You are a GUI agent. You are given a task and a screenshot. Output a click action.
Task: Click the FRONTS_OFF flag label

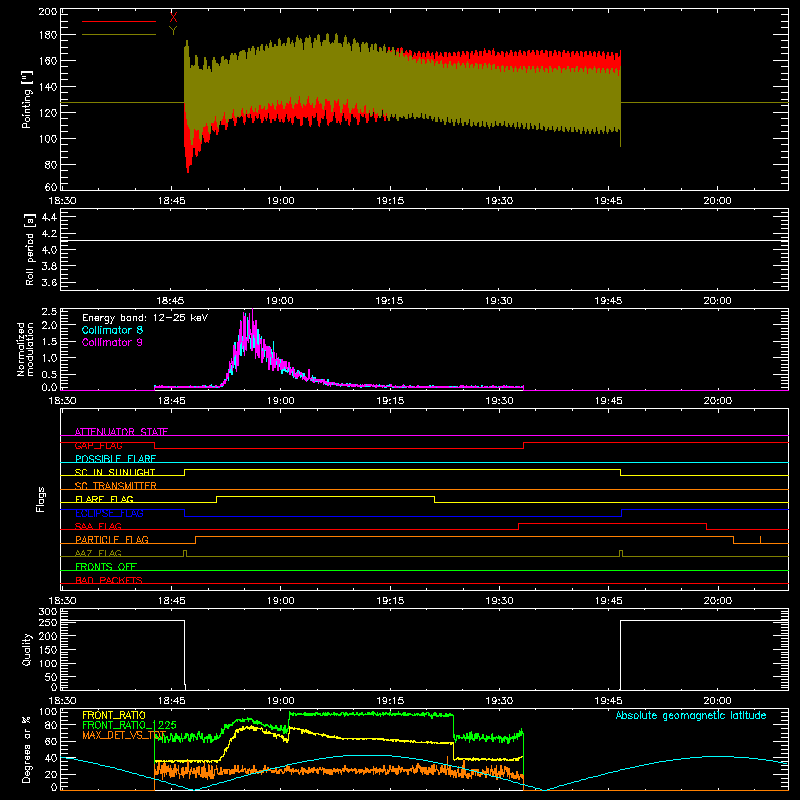pos(106,566)
